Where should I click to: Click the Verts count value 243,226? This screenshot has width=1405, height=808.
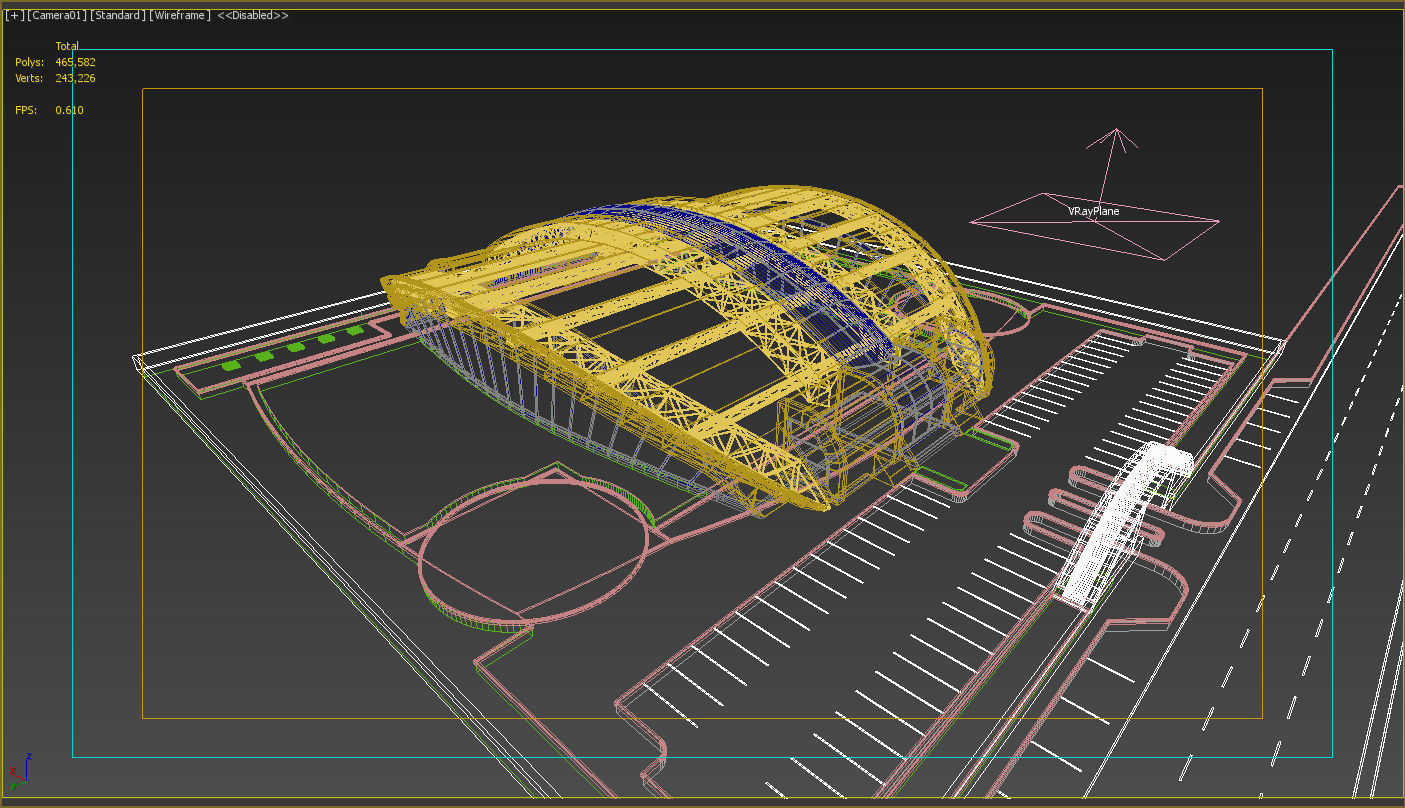pyautogui.click(x=76, y=78)
